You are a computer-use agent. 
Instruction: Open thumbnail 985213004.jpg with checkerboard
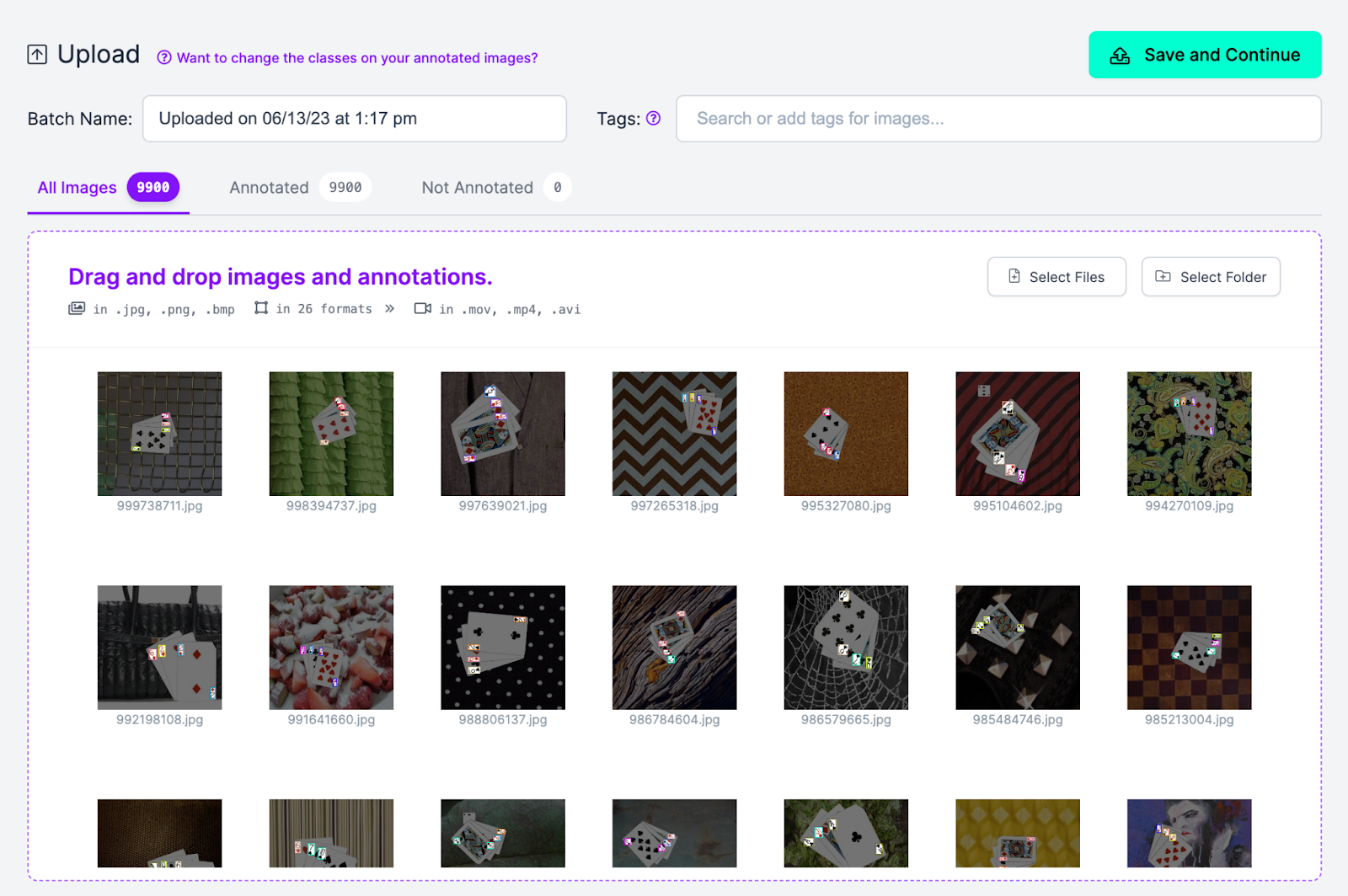point(1190,648)
